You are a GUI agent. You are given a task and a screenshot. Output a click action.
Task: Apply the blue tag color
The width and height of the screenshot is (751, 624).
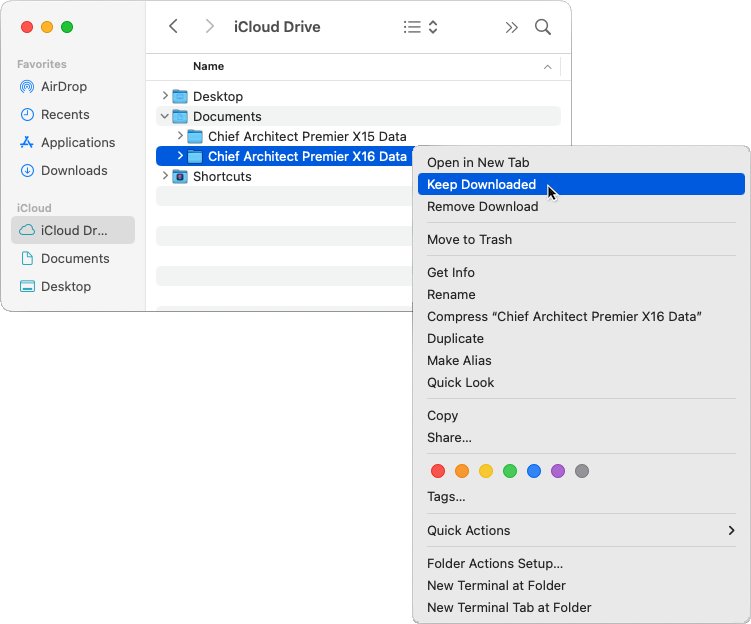tap(534, 471)
